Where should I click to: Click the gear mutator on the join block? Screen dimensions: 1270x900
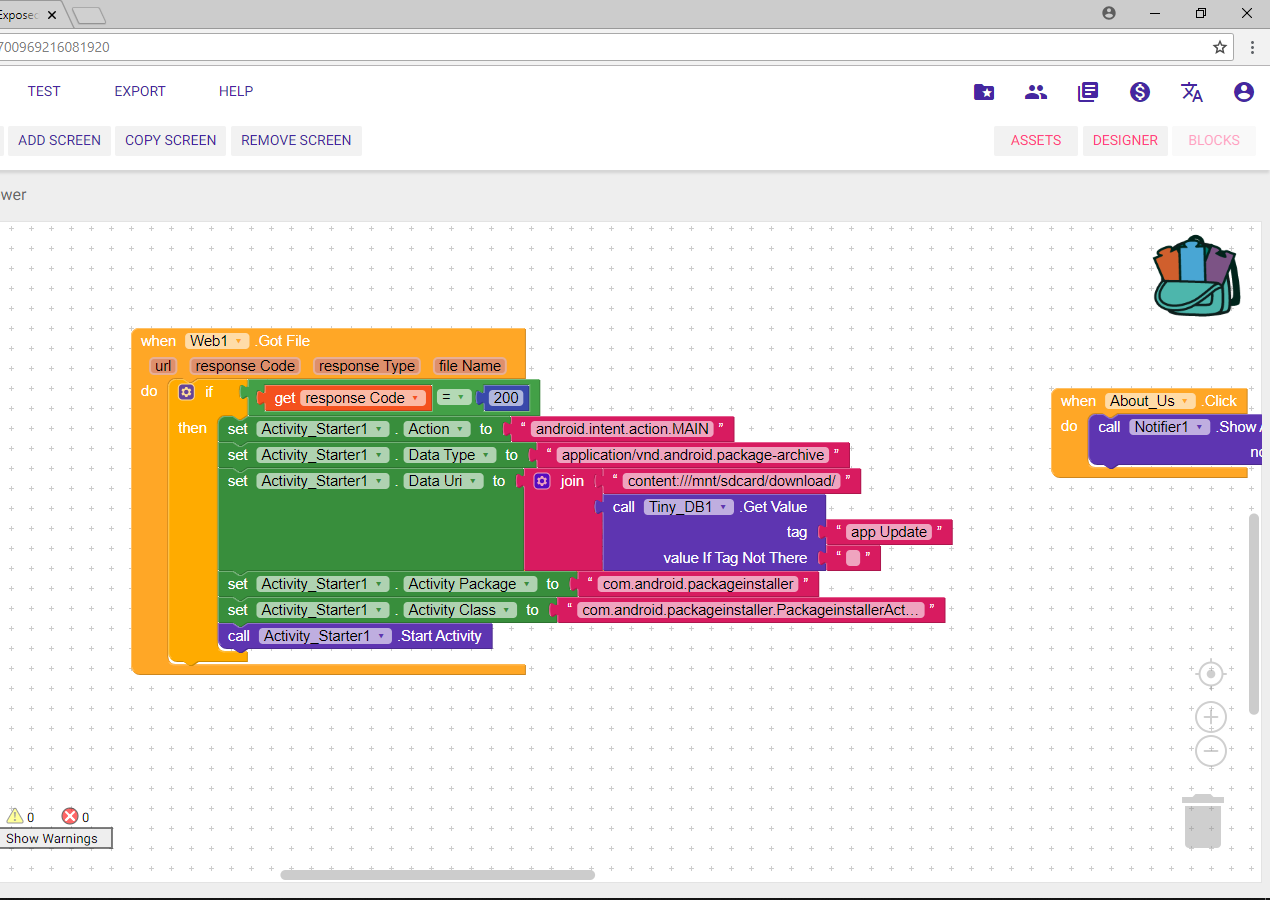tap(542, 481)
